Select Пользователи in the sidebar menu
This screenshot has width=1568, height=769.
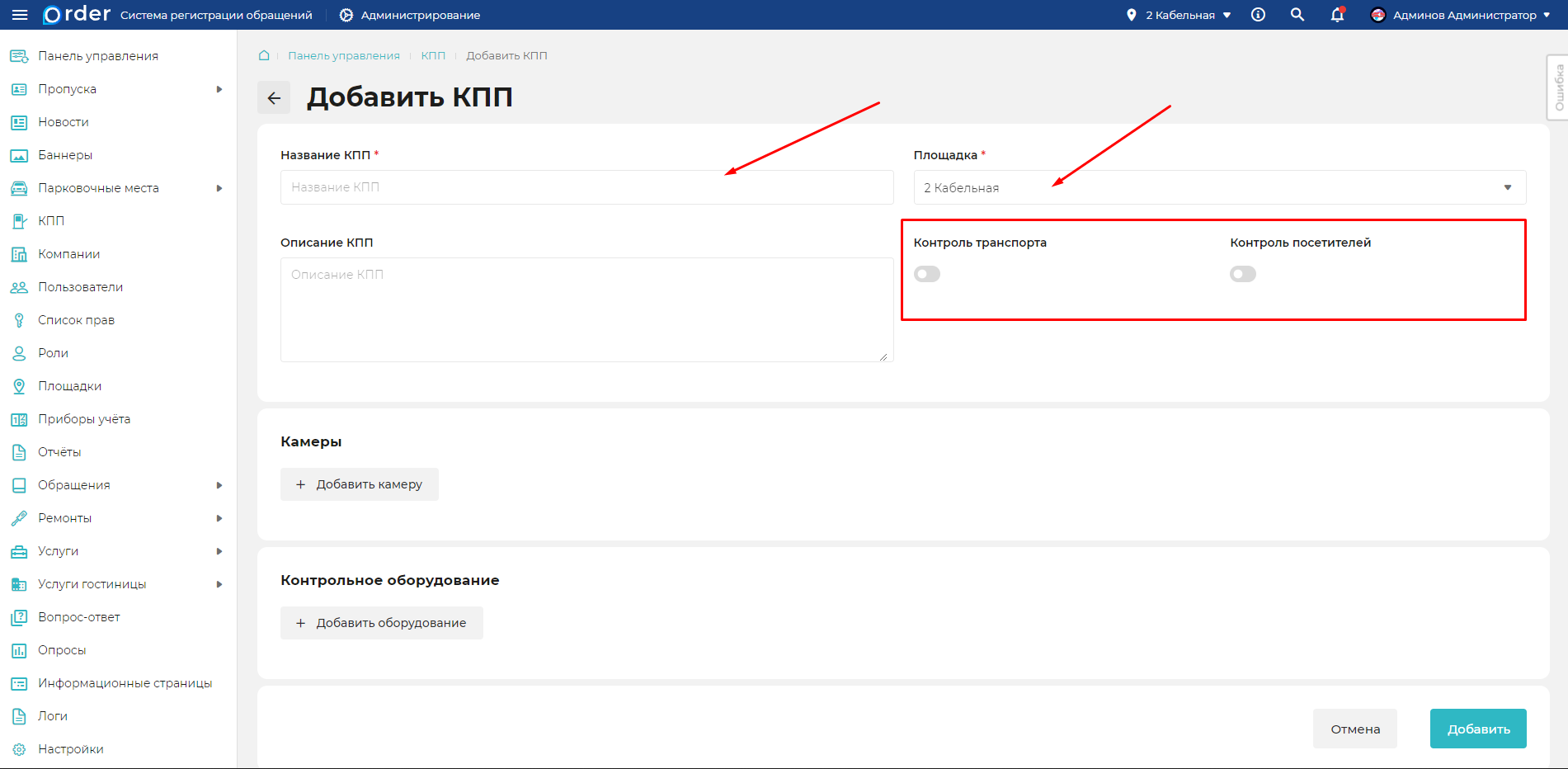pyautogui.click(x=80, y=287)
